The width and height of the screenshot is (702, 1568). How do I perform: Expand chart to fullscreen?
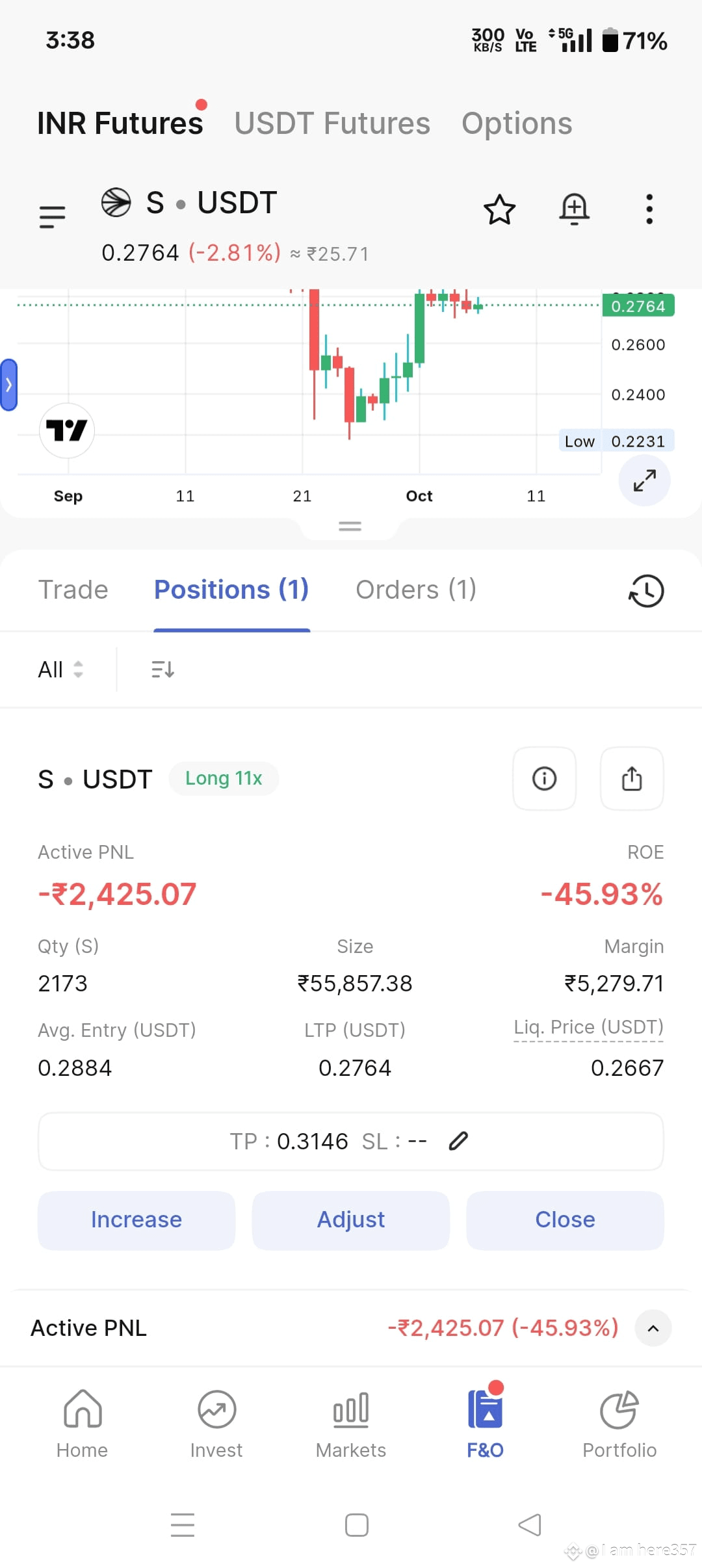pos(644,480)
